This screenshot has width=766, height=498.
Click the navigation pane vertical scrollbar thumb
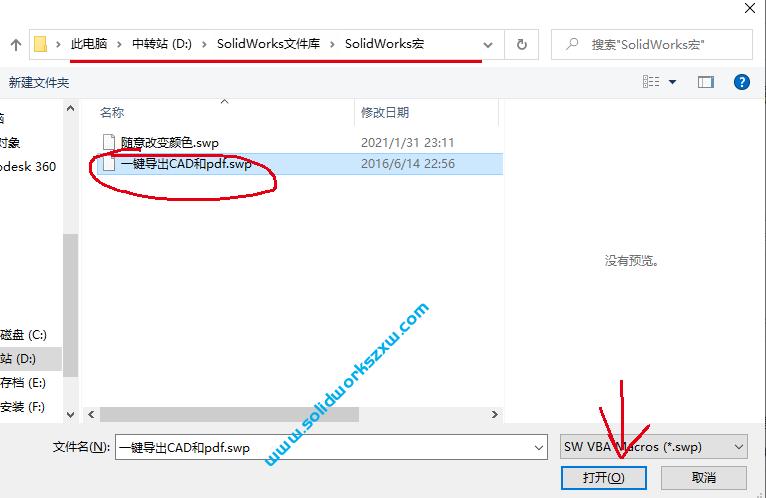(x=70, y=305)
